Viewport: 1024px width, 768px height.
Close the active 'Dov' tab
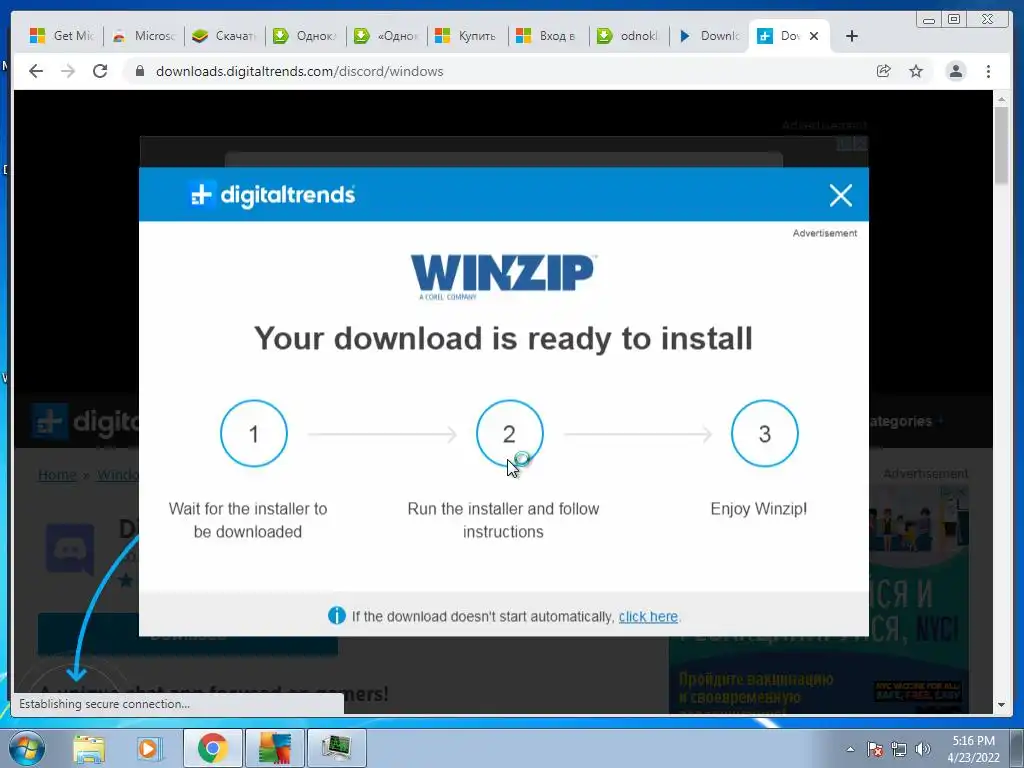click(x=814, y=36)
